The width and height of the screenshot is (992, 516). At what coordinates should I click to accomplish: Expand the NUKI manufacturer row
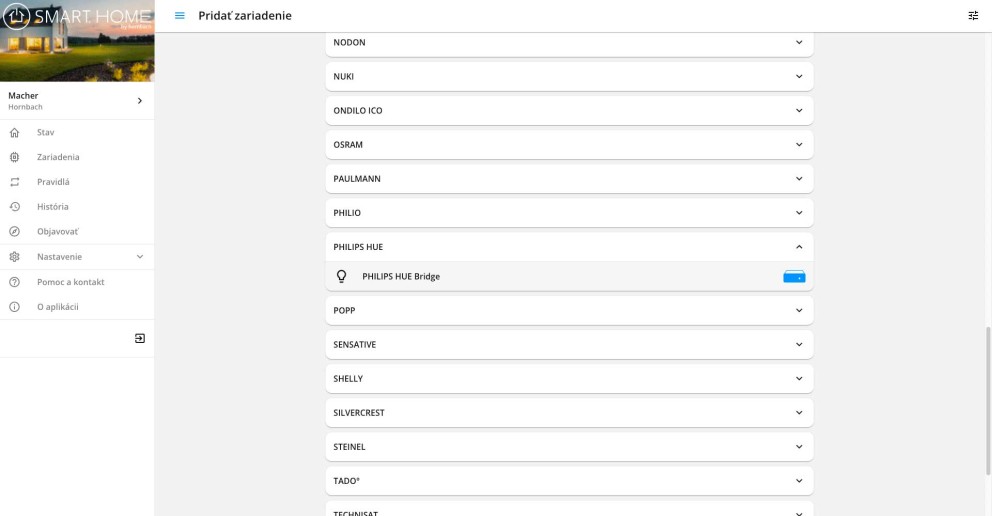[569, 76]
